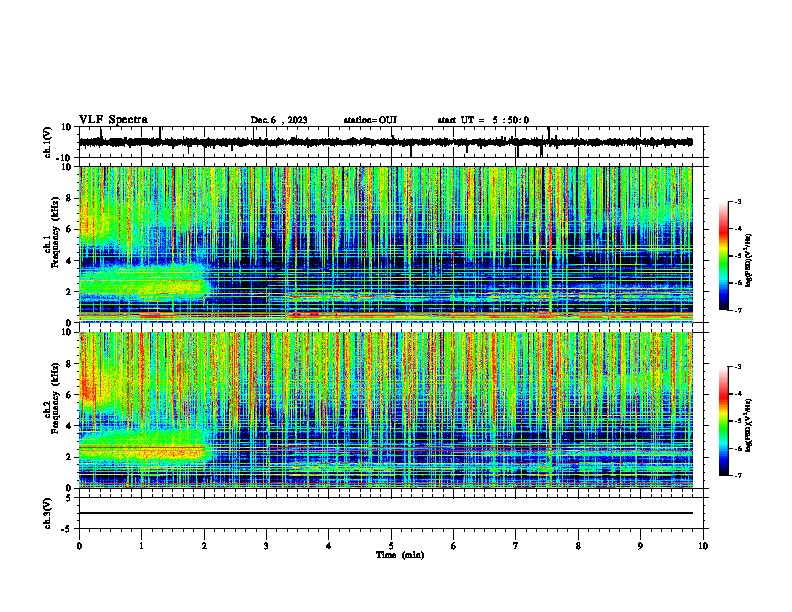Click the '-7' tick on ch.2 color bar
The image size is (792, 612).
pos(738,475)
